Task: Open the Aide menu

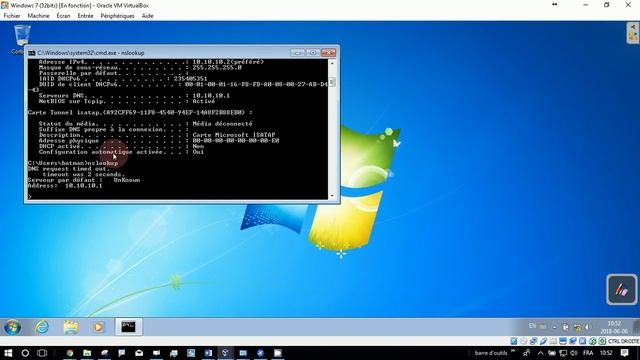Action: click(147, 16)
